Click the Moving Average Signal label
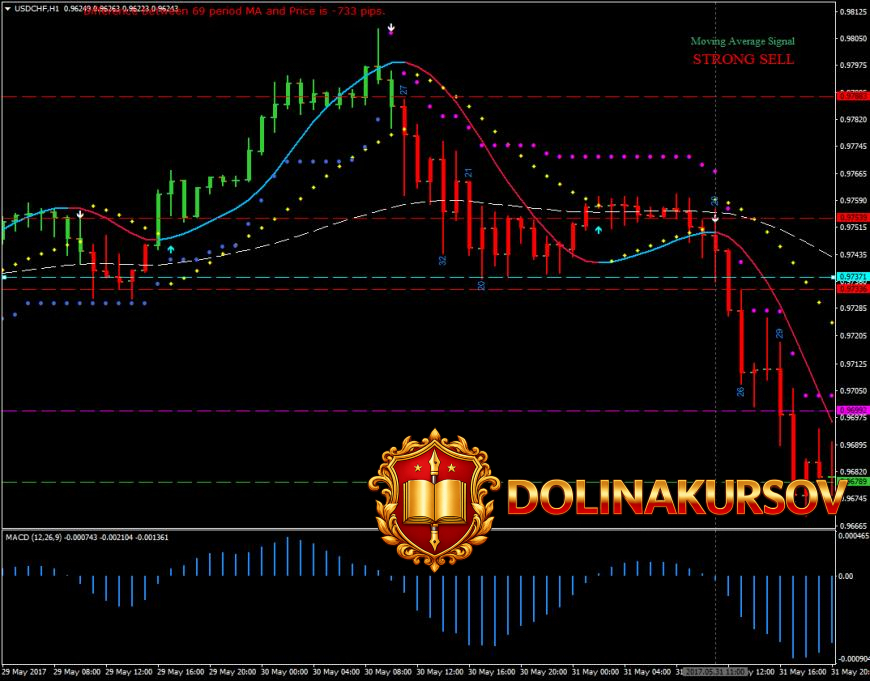 (743, 41)
